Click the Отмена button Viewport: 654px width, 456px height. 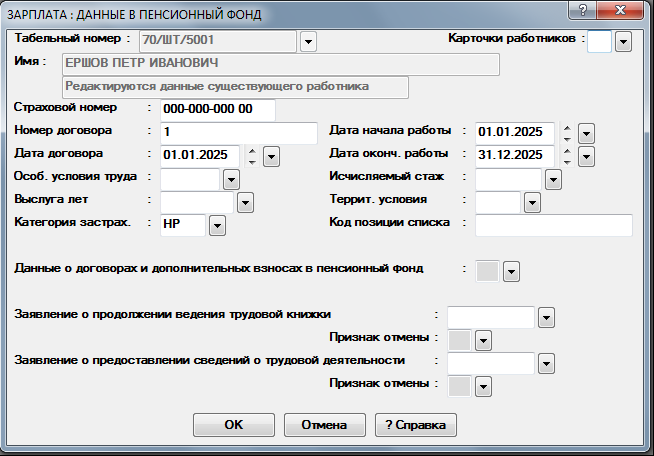point(323,424)
